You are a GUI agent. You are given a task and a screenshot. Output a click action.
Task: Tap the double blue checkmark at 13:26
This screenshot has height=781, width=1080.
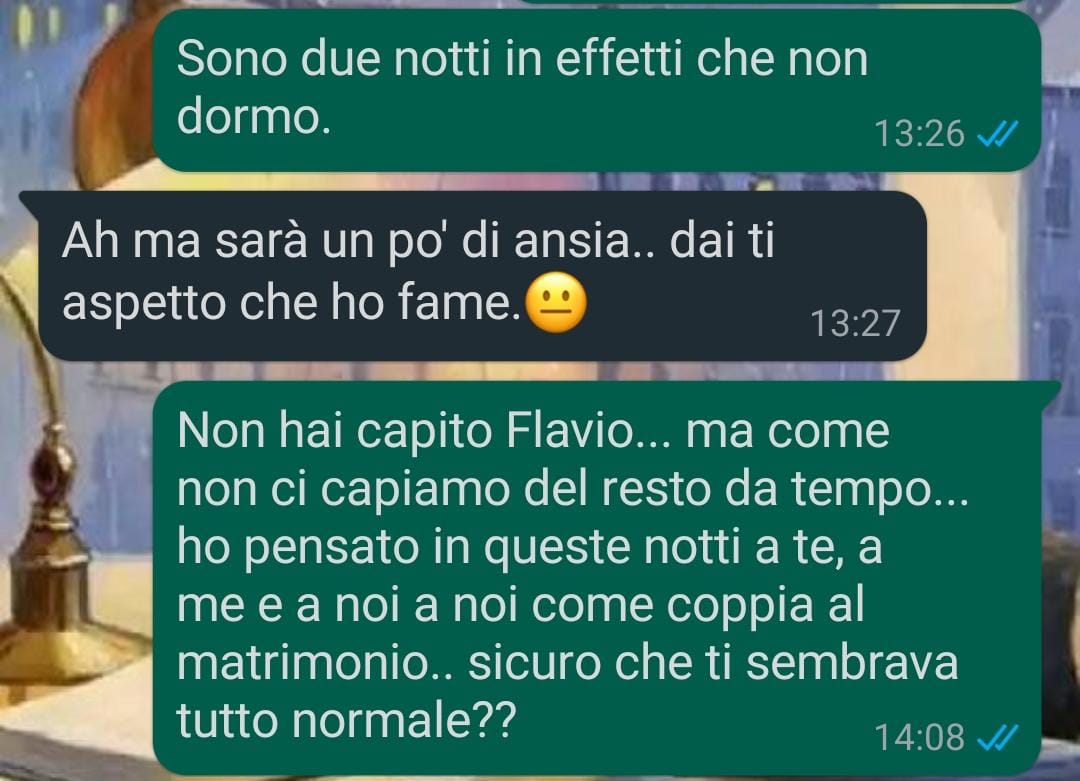tap(998, 134)
